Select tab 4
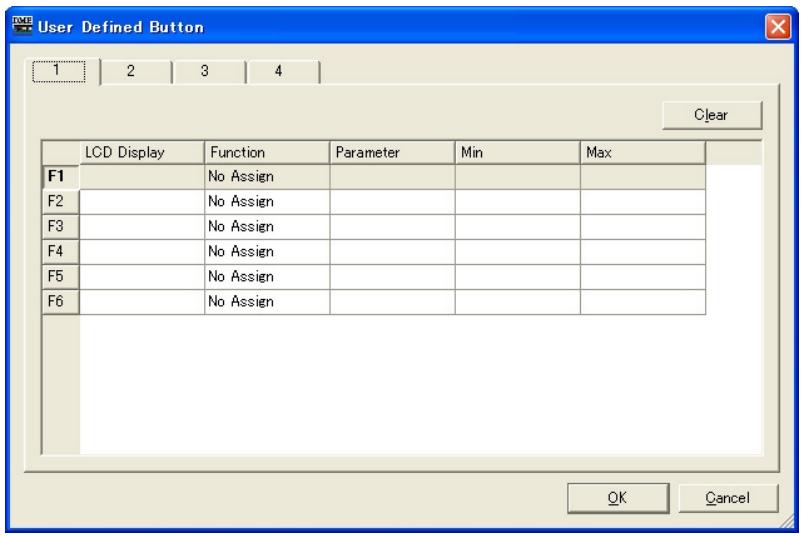This screenshot has height=537, width=801. click(282, 72)
